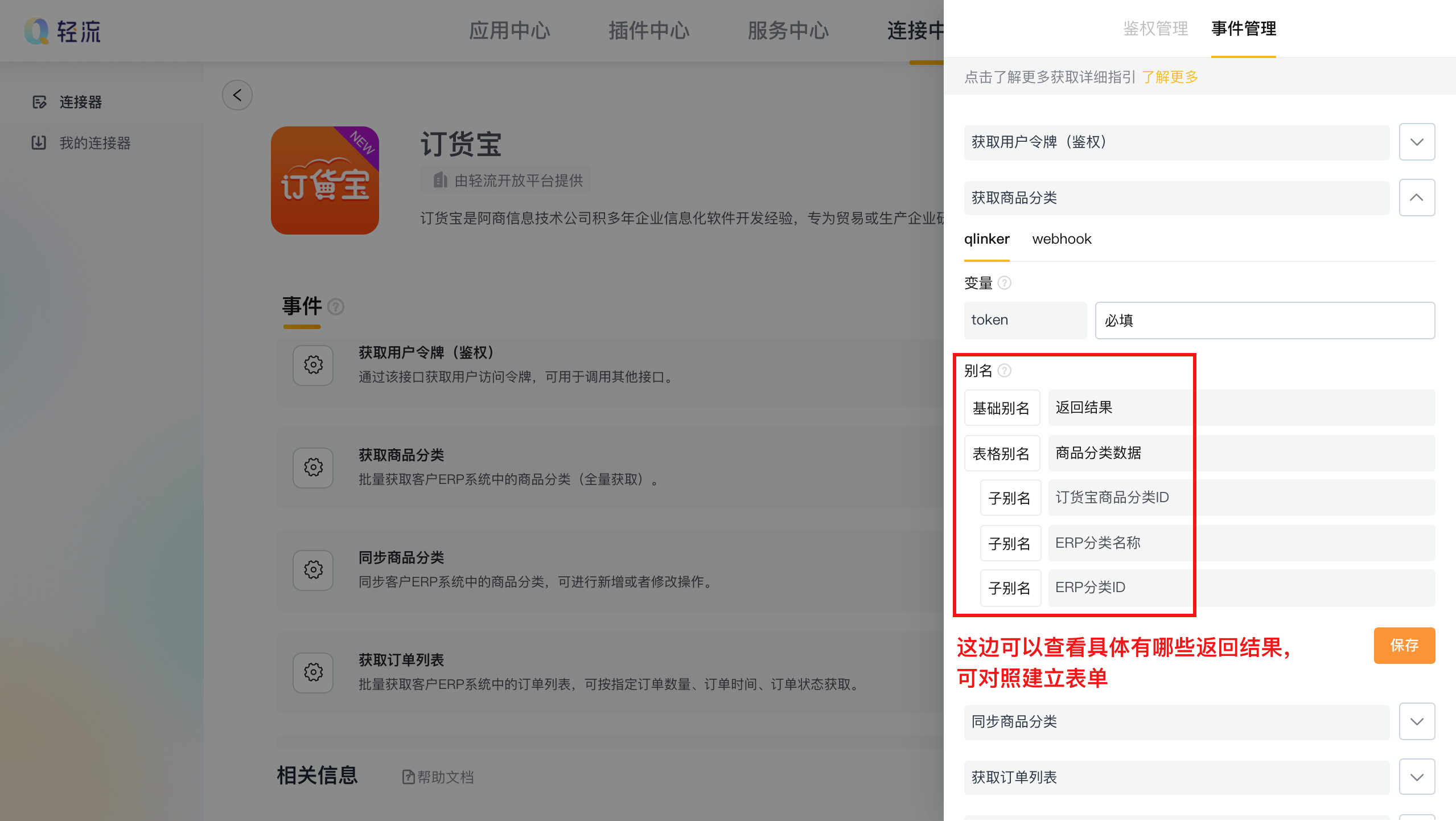This screenshot has width=1456, height=821.
Task: Click the gear icon for 获取订单列表 event
Action: [313, 672]
